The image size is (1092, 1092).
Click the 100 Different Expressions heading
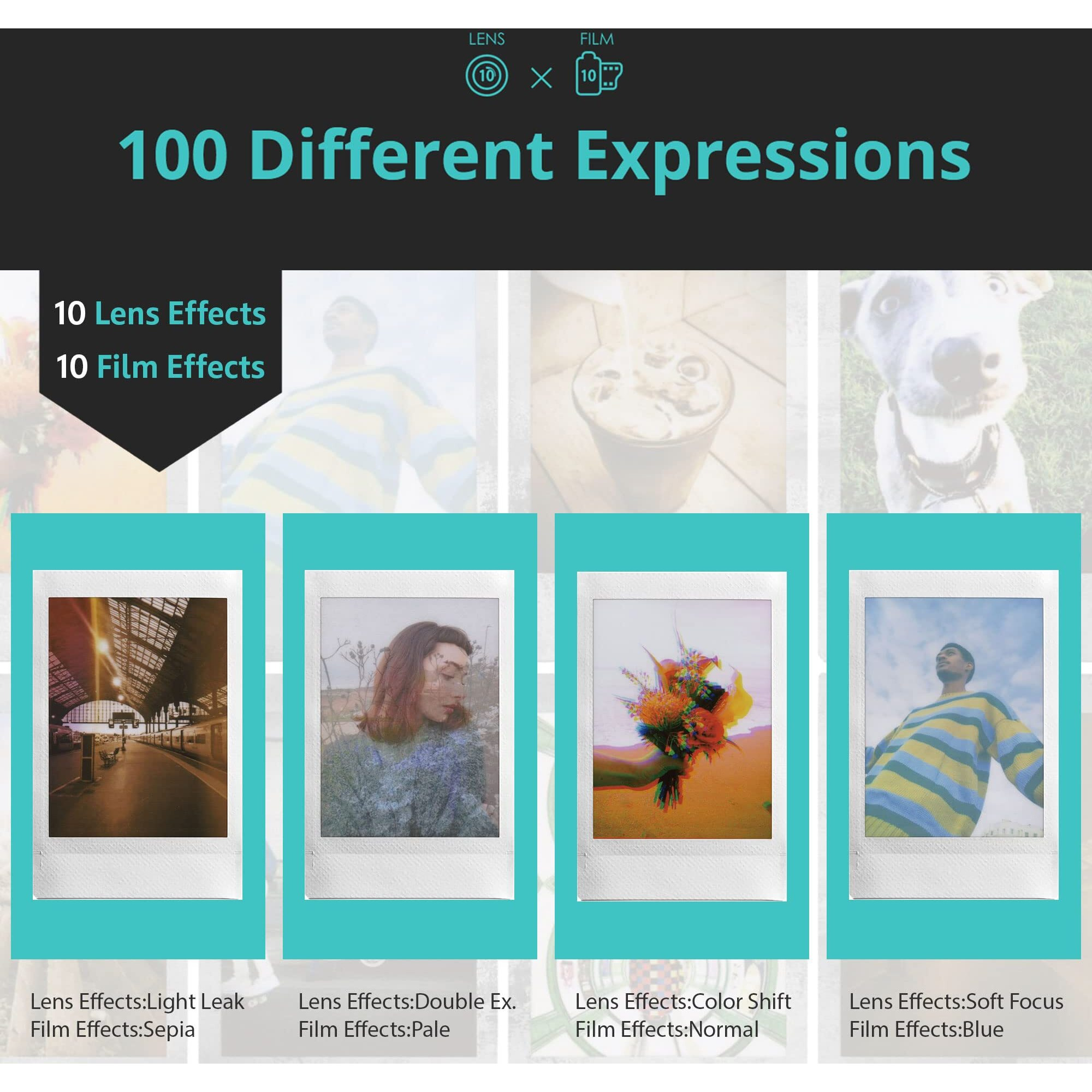point(544,155)
